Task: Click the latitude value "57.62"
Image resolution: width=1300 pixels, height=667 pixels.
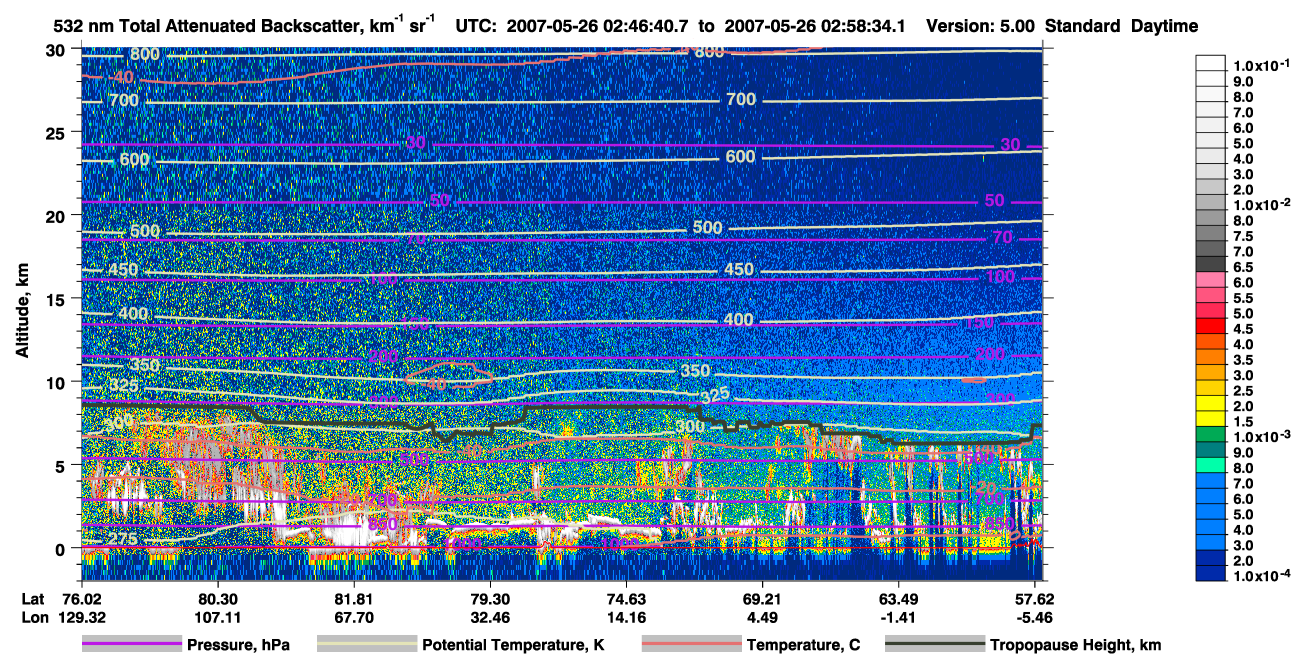Action: (x=1034, y=598)
